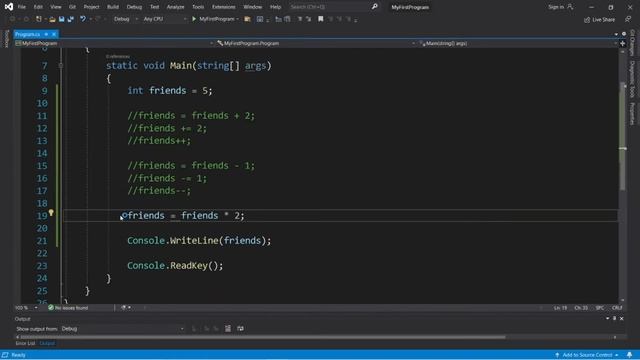Collapse the Main method outlining toggle on line 7
This screenshot has height=360, width=640.
tap(60, 65)
